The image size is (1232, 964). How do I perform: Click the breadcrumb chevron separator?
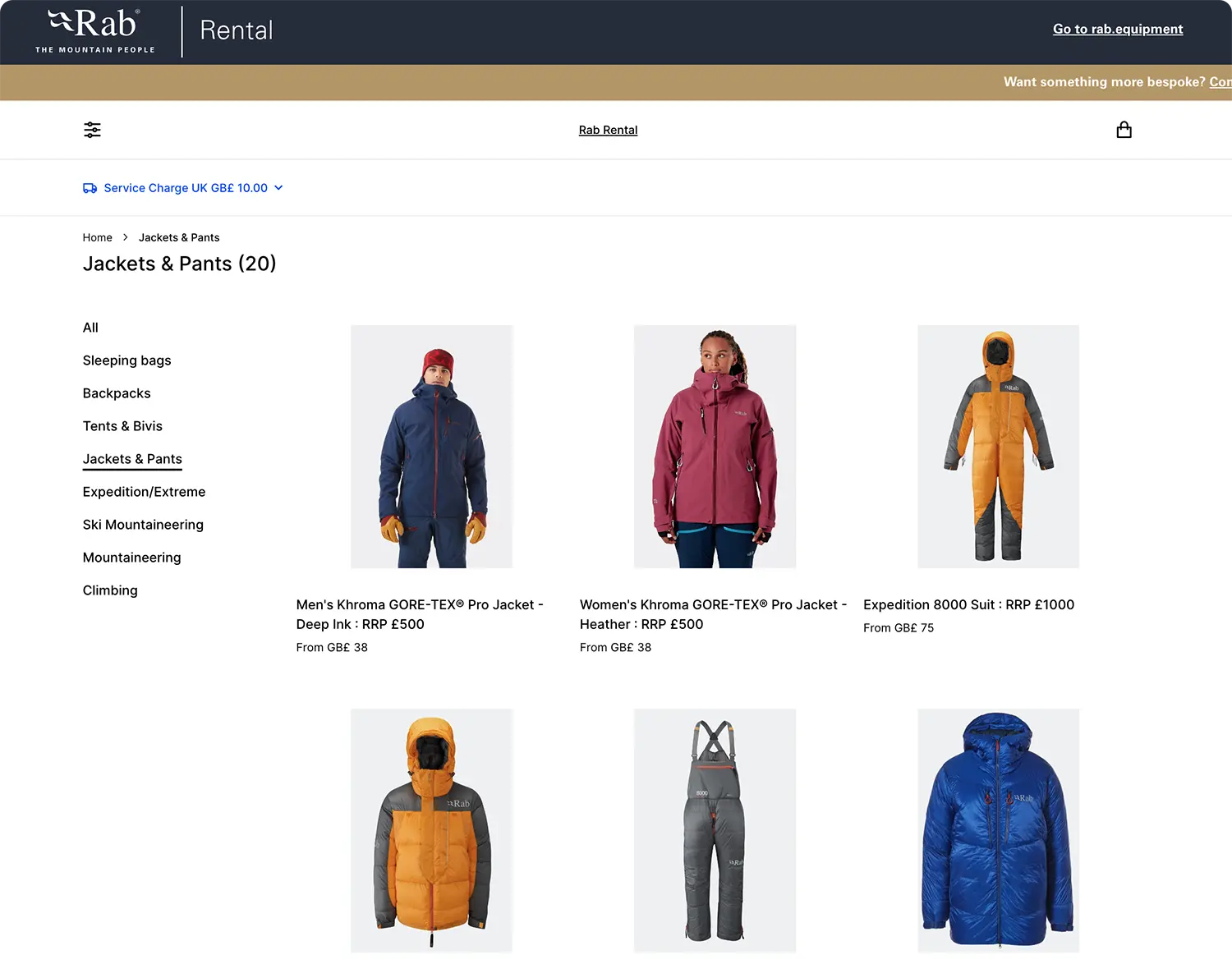[x=125, y=237]
